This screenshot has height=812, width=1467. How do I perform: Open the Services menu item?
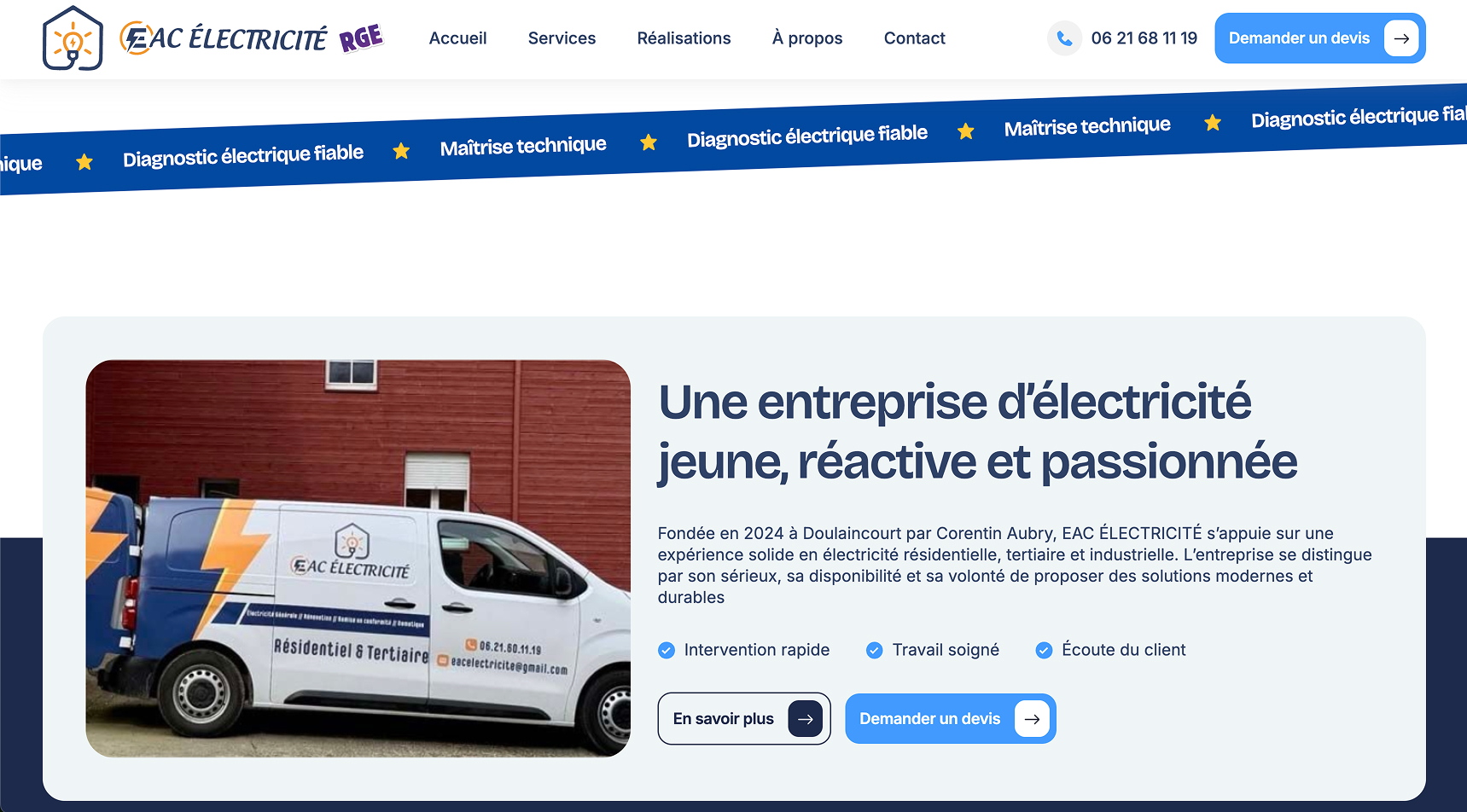coord(562,38)
